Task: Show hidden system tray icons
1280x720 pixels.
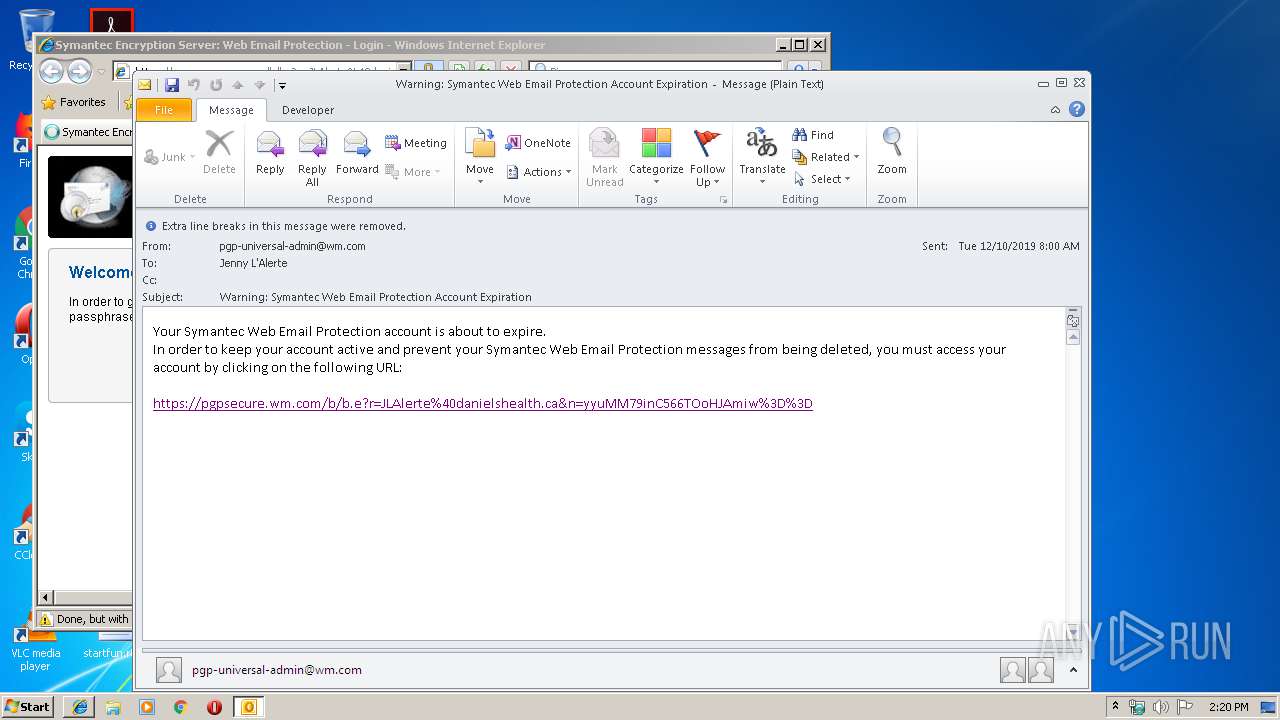Action: point(1116,707)
